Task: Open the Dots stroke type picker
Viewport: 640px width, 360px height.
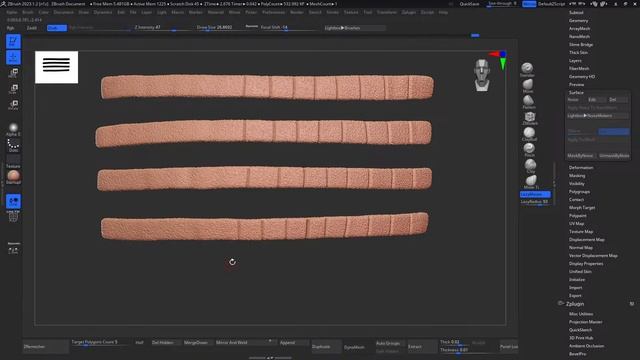Action: [x=13, y=144]
